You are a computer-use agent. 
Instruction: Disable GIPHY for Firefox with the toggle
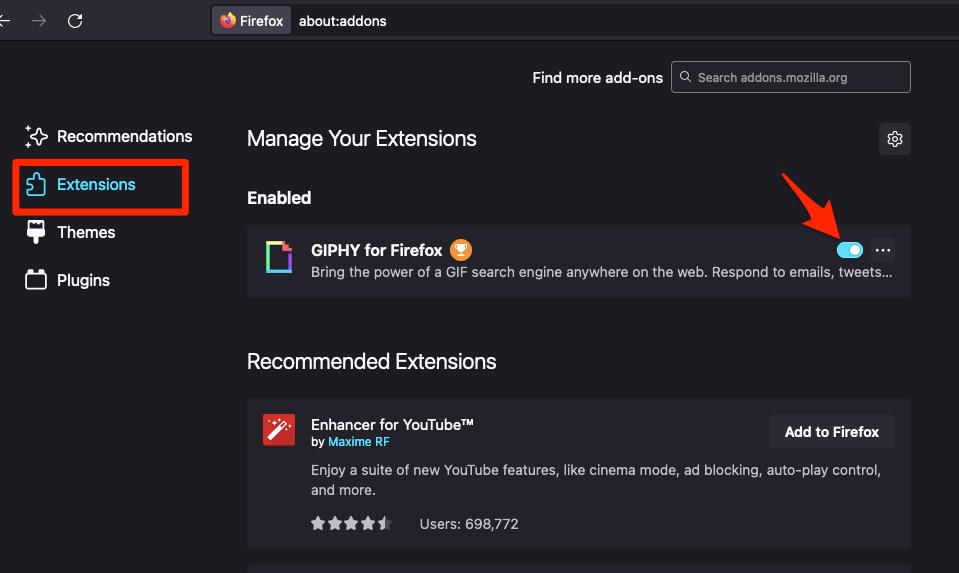click(x=850, y=250)
